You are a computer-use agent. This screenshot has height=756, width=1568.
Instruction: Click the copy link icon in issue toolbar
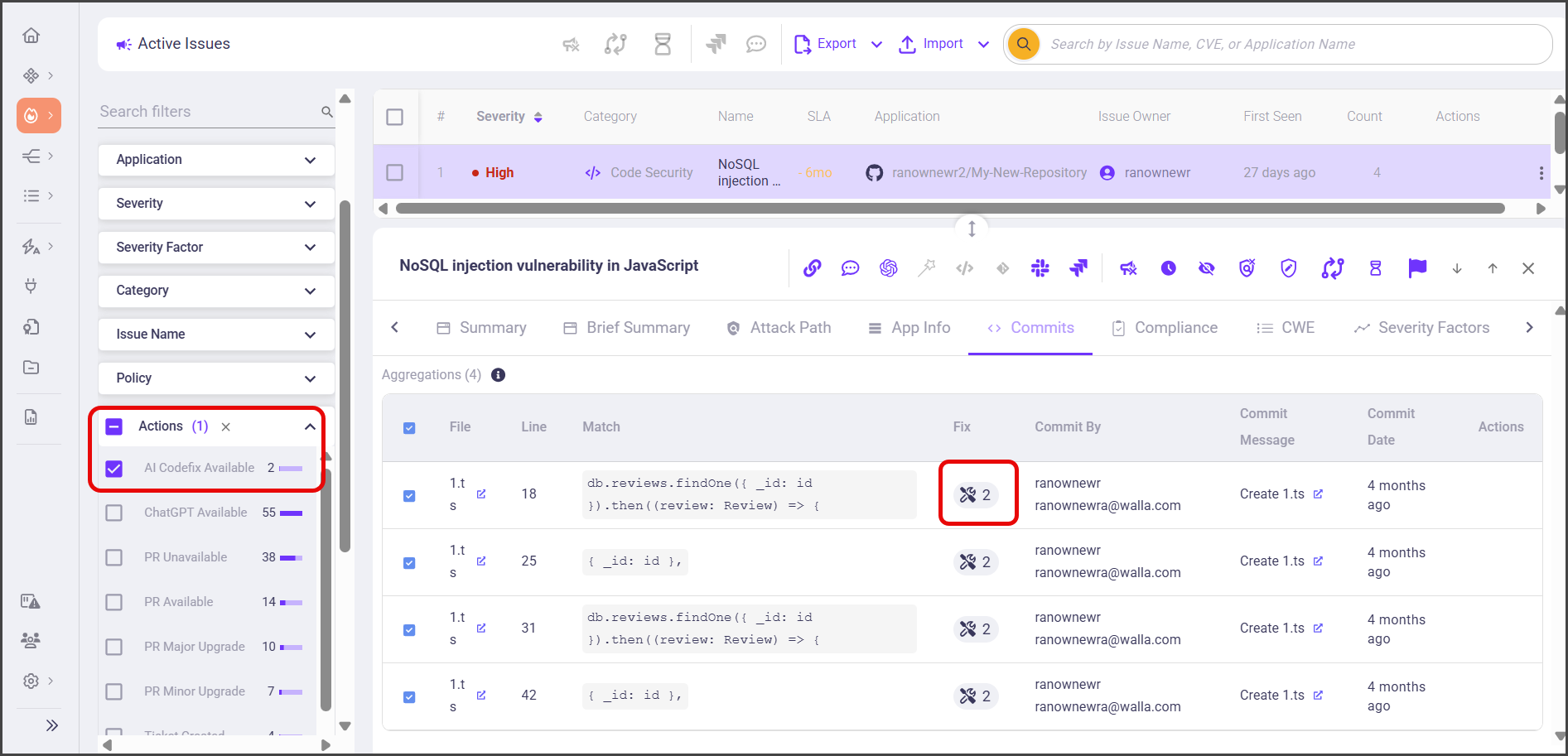(x=813, y=268)
